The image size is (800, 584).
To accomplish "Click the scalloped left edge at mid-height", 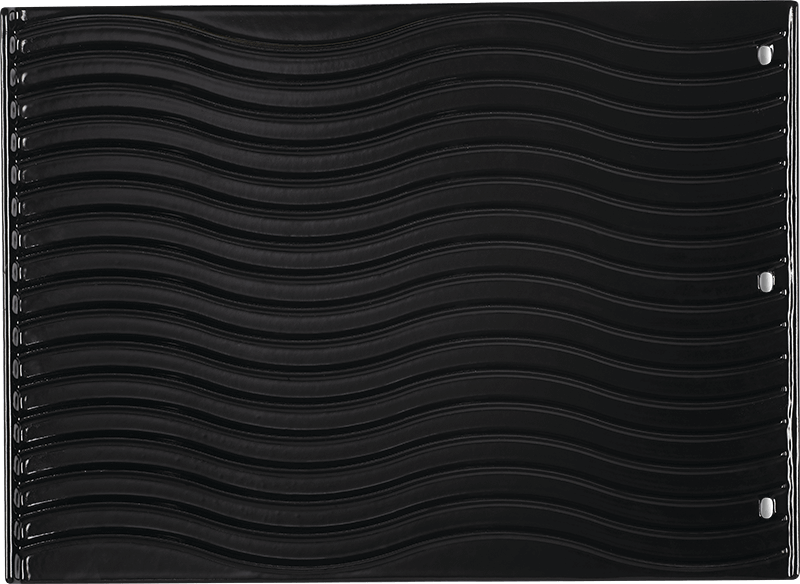I will (x=17, y=292).
